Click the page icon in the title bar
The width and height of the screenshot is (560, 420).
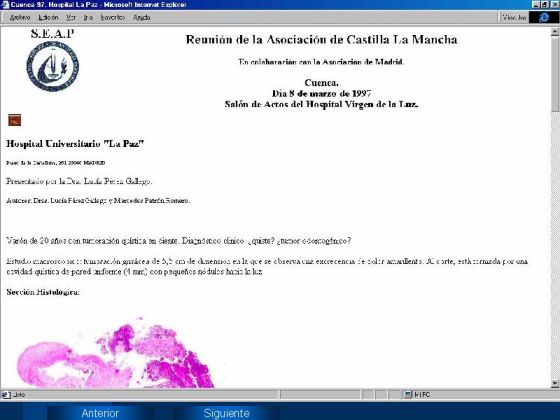(5, 5)
